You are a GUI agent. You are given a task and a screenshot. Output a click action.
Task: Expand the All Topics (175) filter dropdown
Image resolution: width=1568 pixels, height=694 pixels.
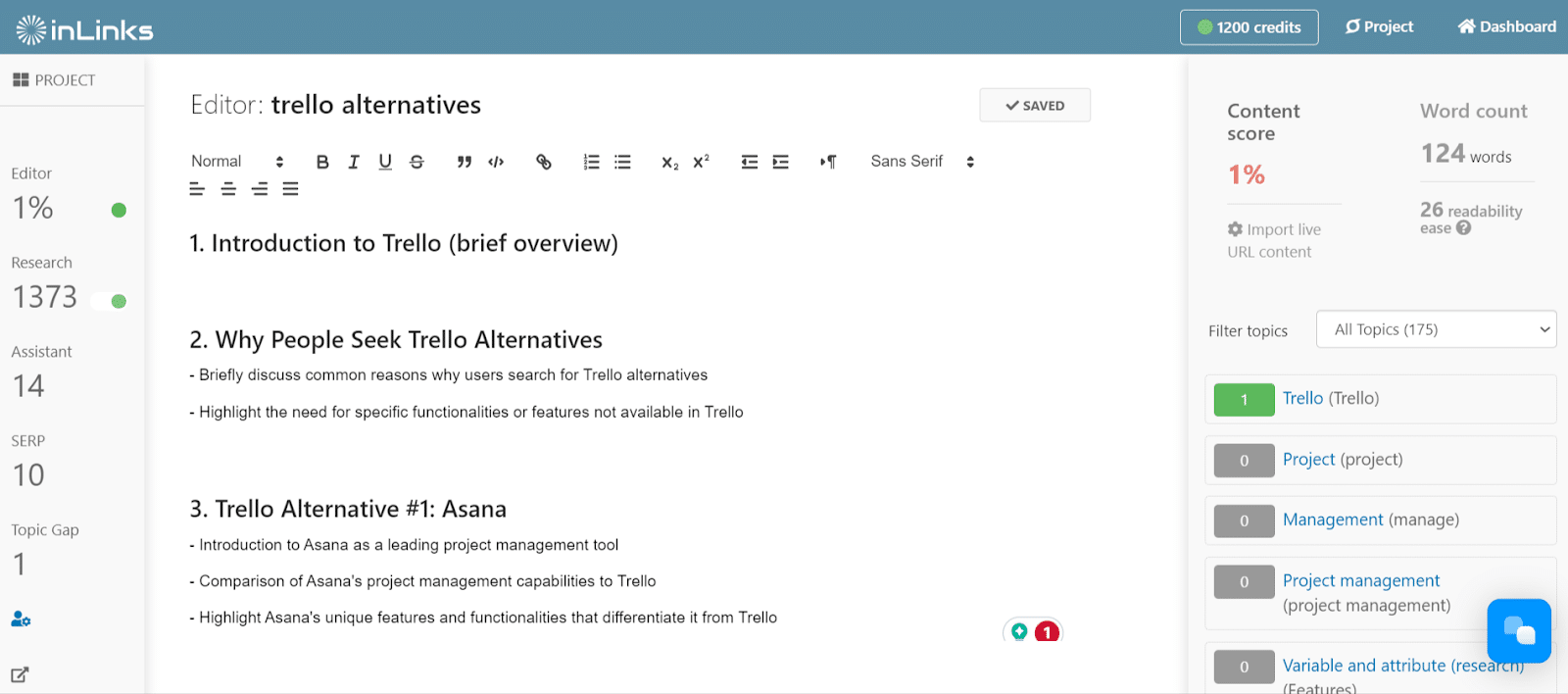pos(1437,329)
